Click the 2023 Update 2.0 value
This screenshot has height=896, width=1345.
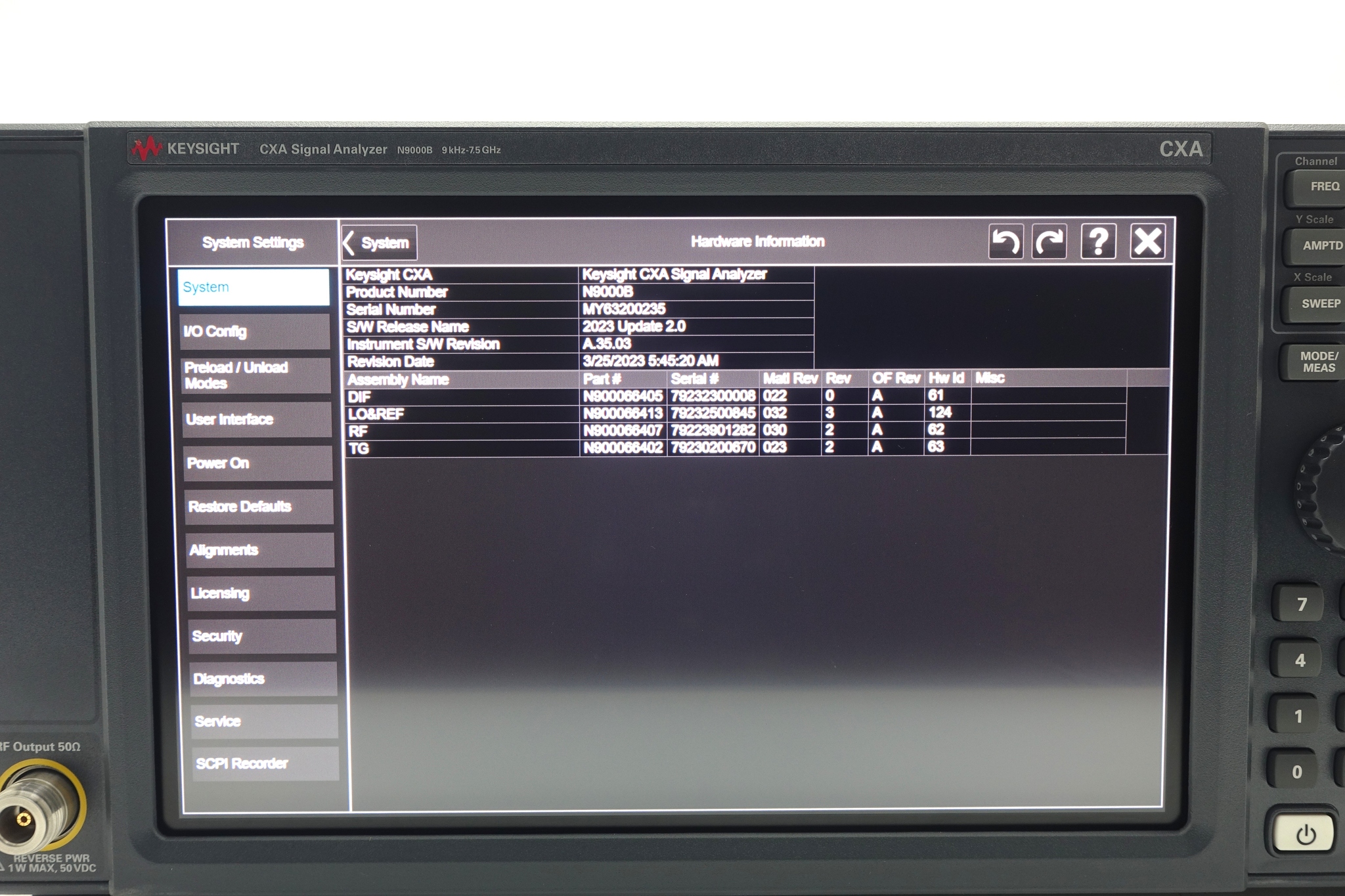pyautogui.click(x=634, y=326)
